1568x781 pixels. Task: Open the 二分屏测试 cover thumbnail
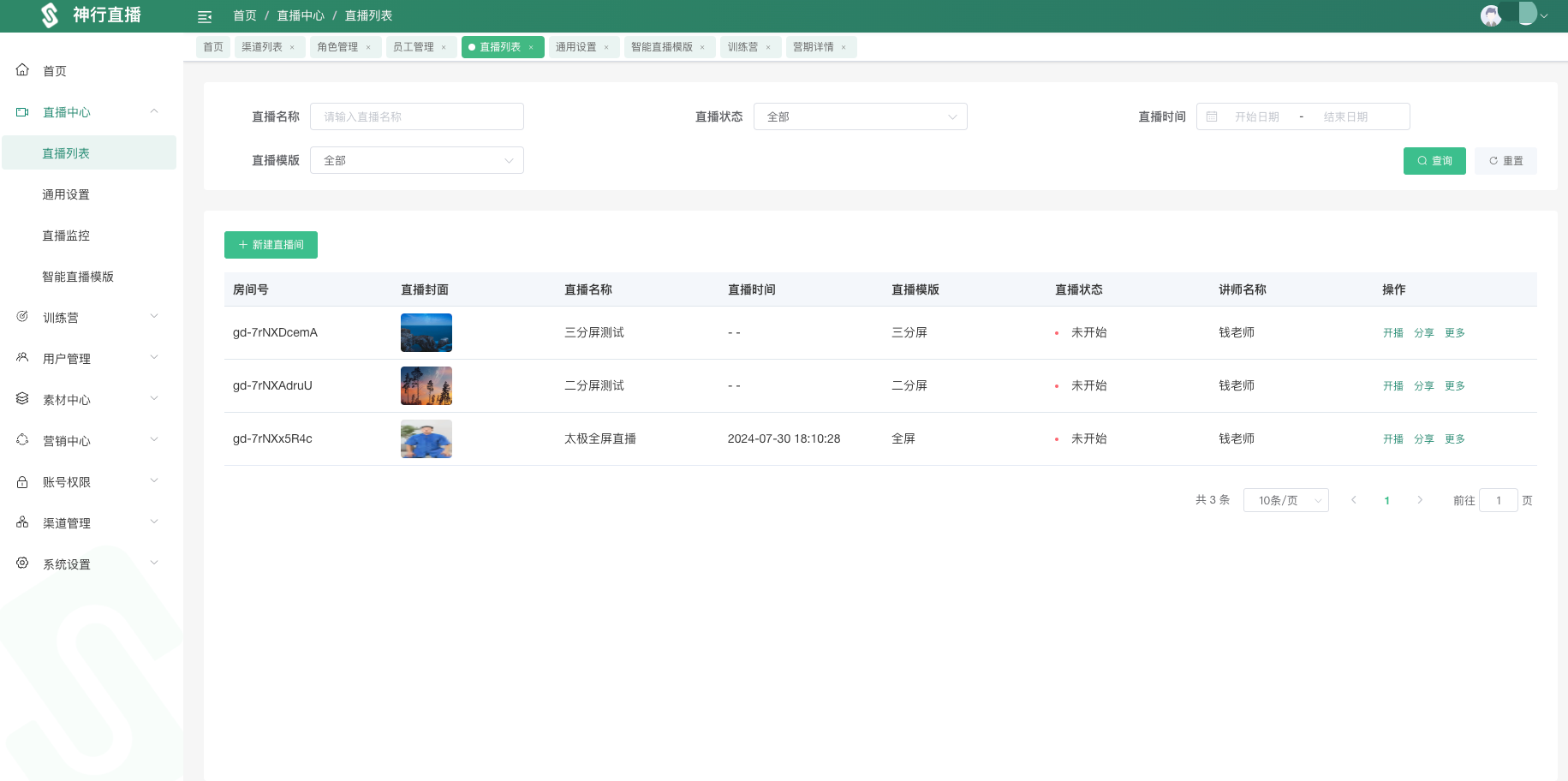426,385
